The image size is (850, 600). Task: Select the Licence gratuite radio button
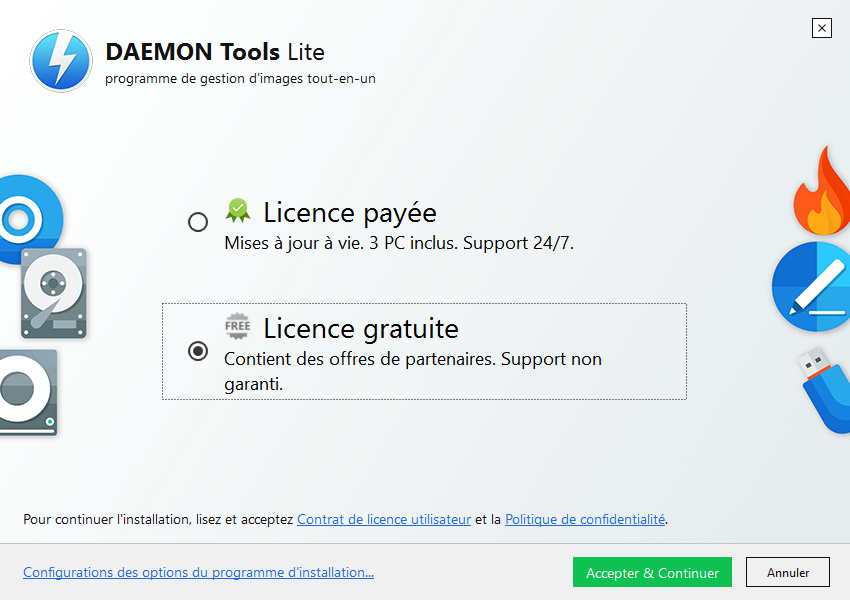tap(198, 351)
